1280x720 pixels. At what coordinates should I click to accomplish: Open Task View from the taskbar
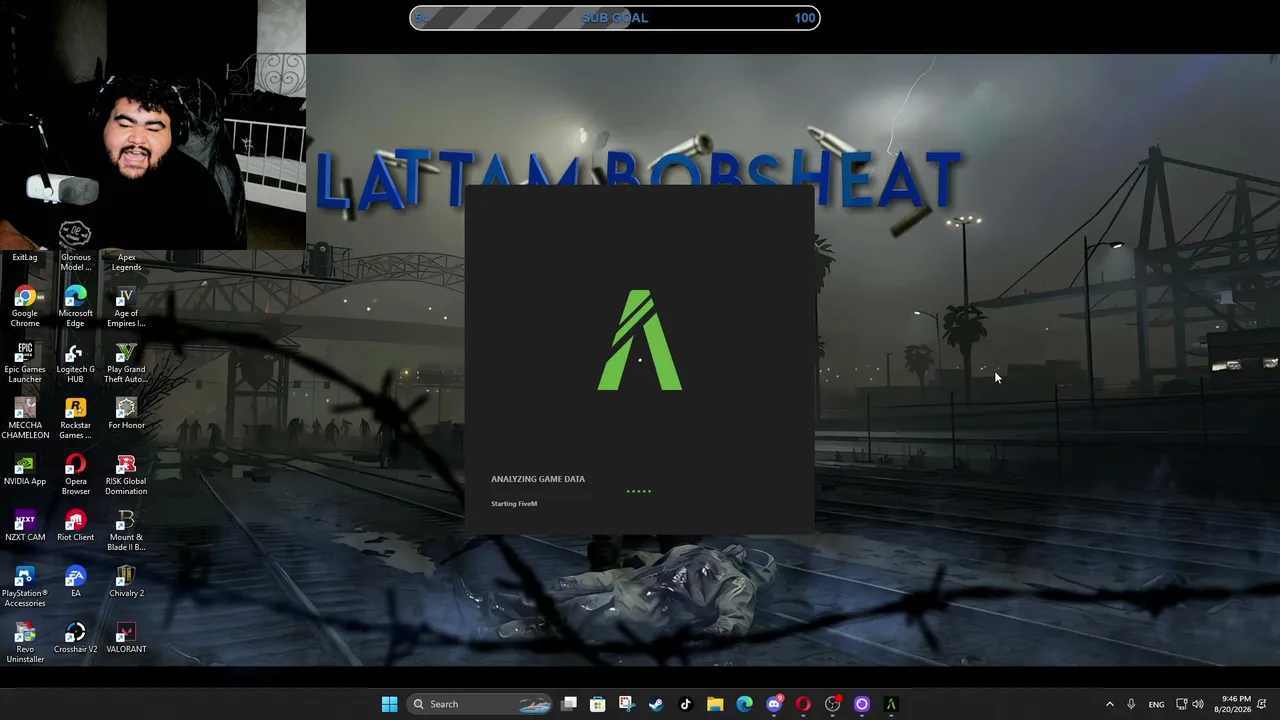click(569, 704)
